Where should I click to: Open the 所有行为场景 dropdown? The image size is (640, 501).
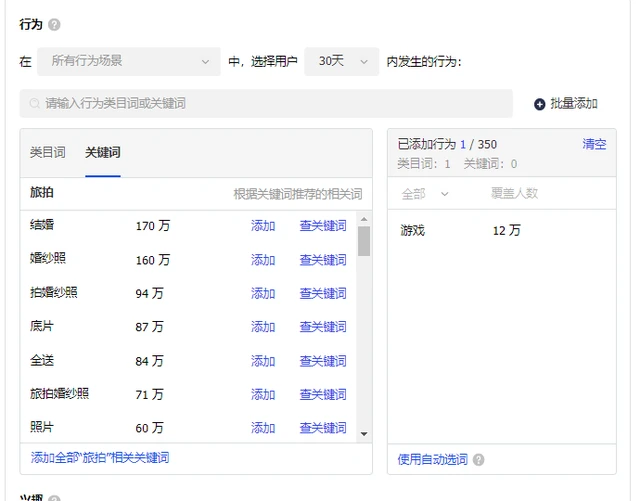click(129, 61)
